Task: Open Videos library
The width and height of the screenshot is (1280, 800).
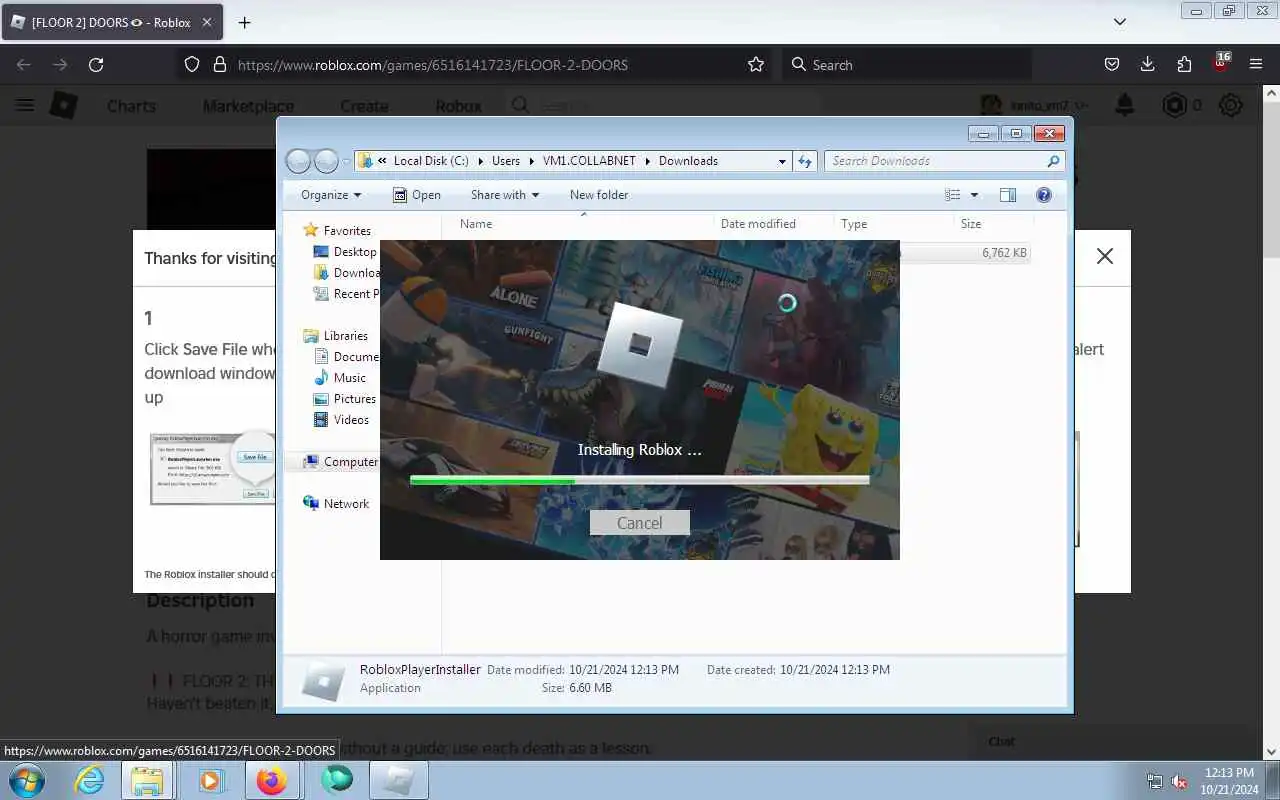Action: pyautogui.click(x=342, y=420)
